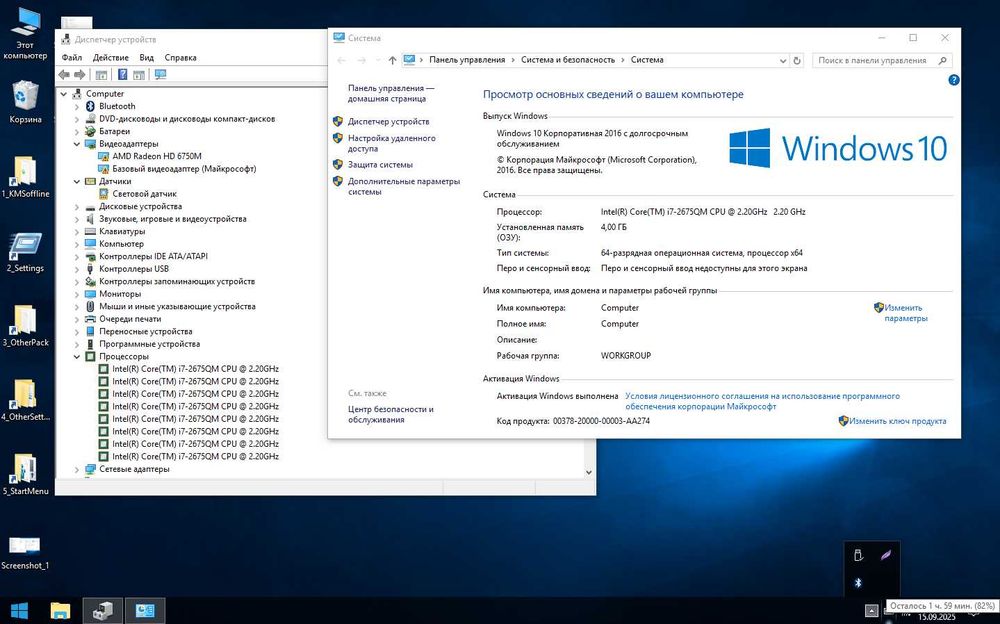Open Дополнительные параметры системы link
The height and width of the screenshot is (624, 1000).
click(x=404, y=186)
